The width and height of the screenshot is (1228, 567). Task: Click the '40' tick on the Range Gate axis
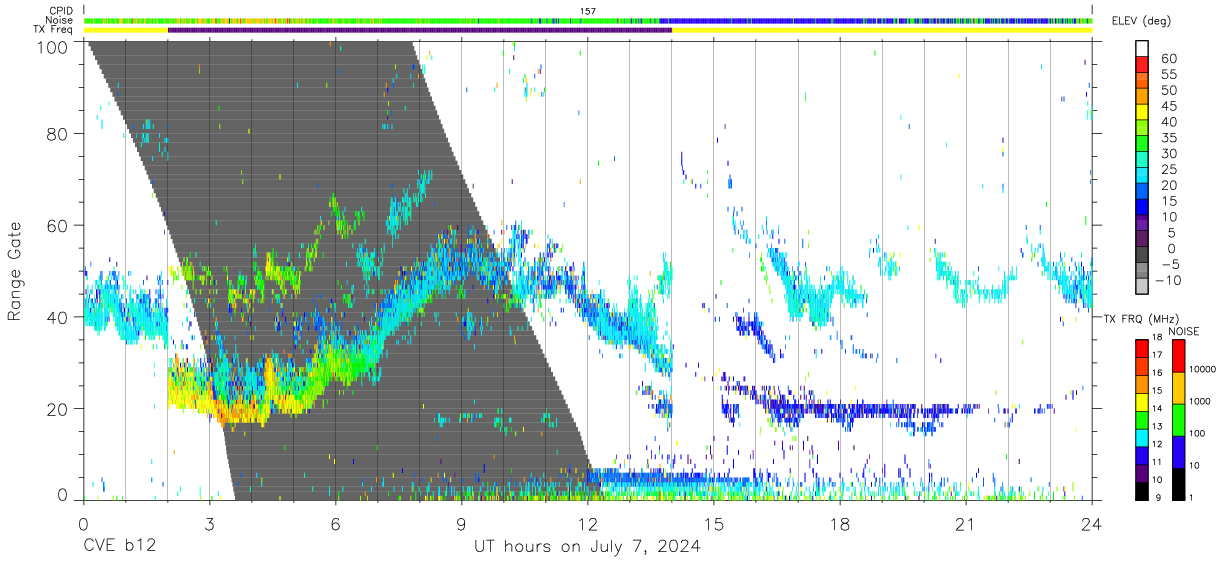coord(57,317)
